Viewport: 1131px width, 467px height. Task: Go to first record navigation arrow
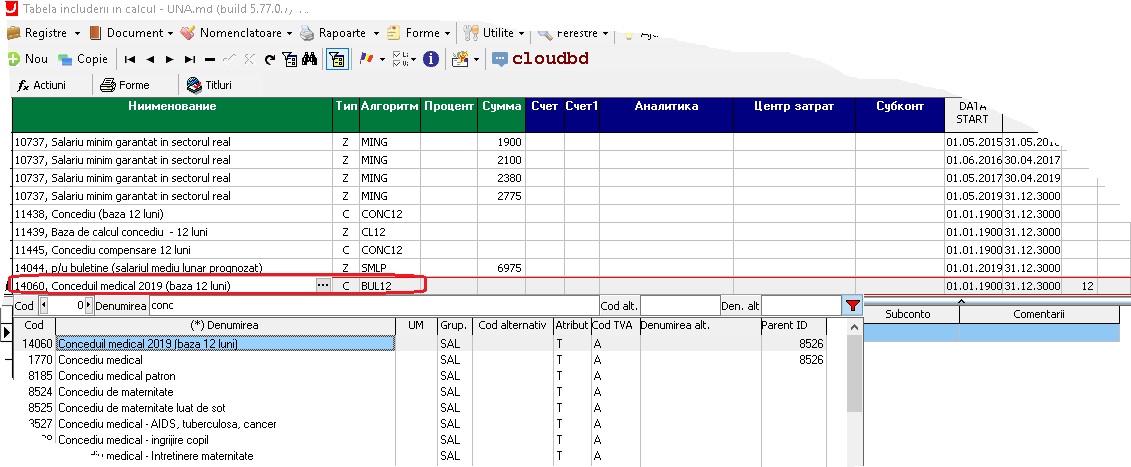[130, 59]
